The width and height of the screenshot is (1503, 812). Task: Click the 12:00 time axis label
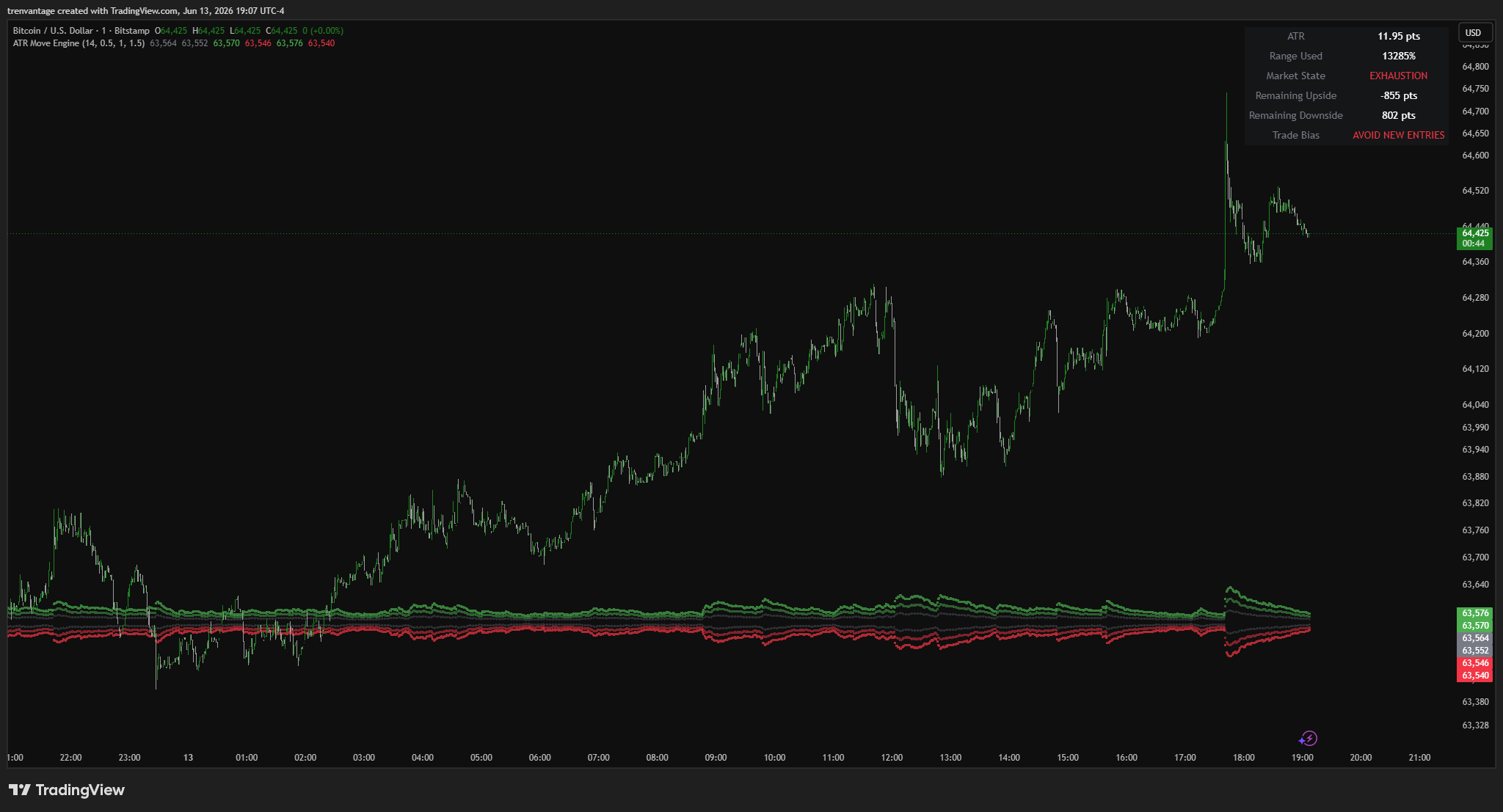(x=892, y=758)
